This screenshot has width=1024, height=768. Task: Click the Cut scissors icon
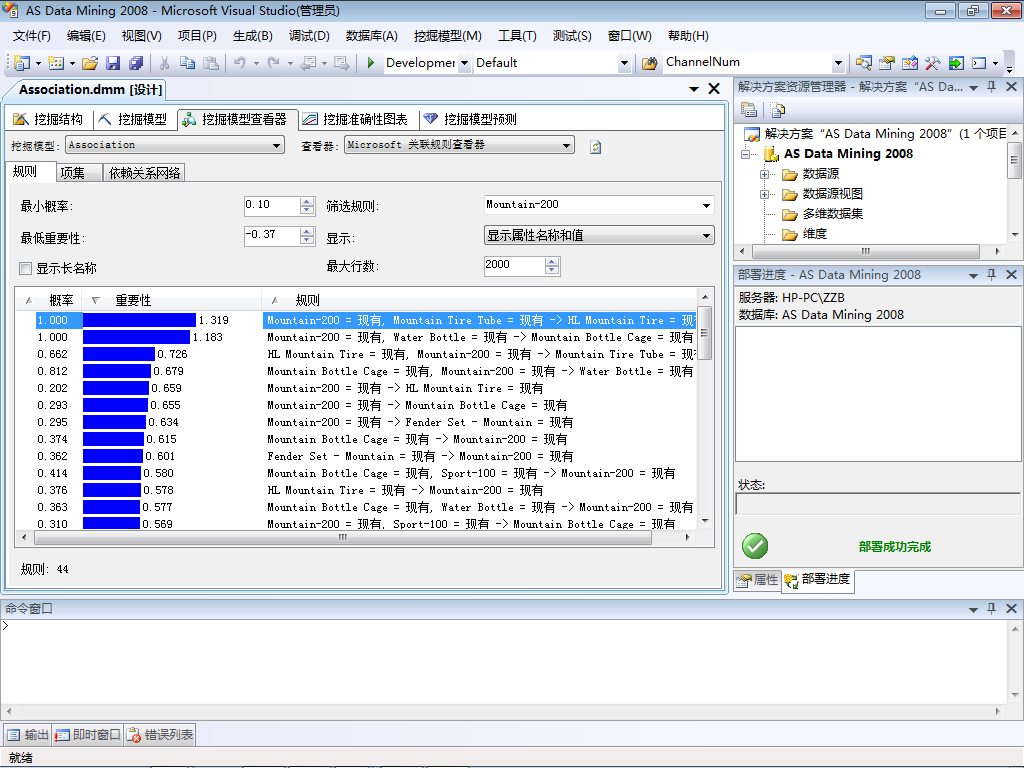click(165, 63)
